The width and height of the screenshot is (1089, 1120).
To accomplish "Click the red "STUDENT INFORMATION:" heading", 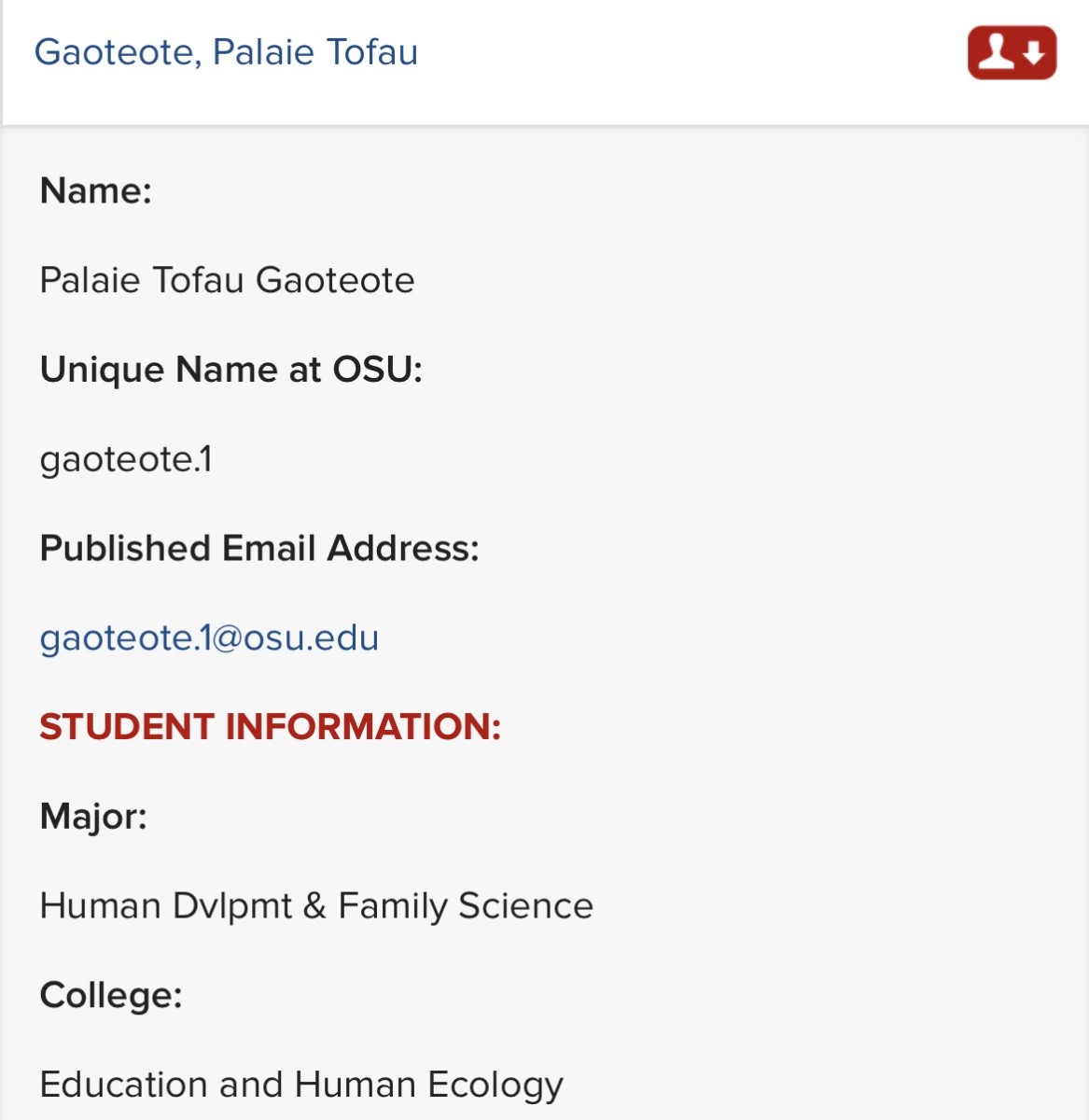I will pos(271,727).
